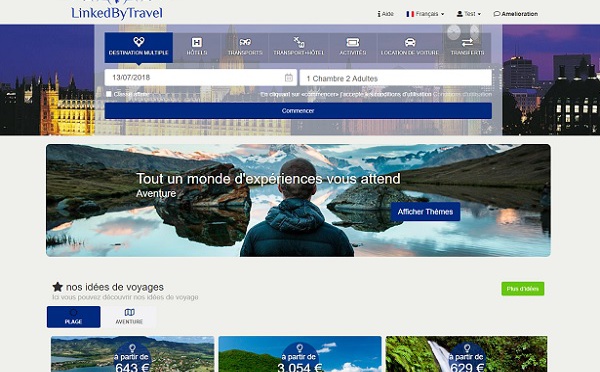This screenshot has width=600, height=372.
Task: Open the Conditions d'utilisation link
Action: tap(462, 94)
